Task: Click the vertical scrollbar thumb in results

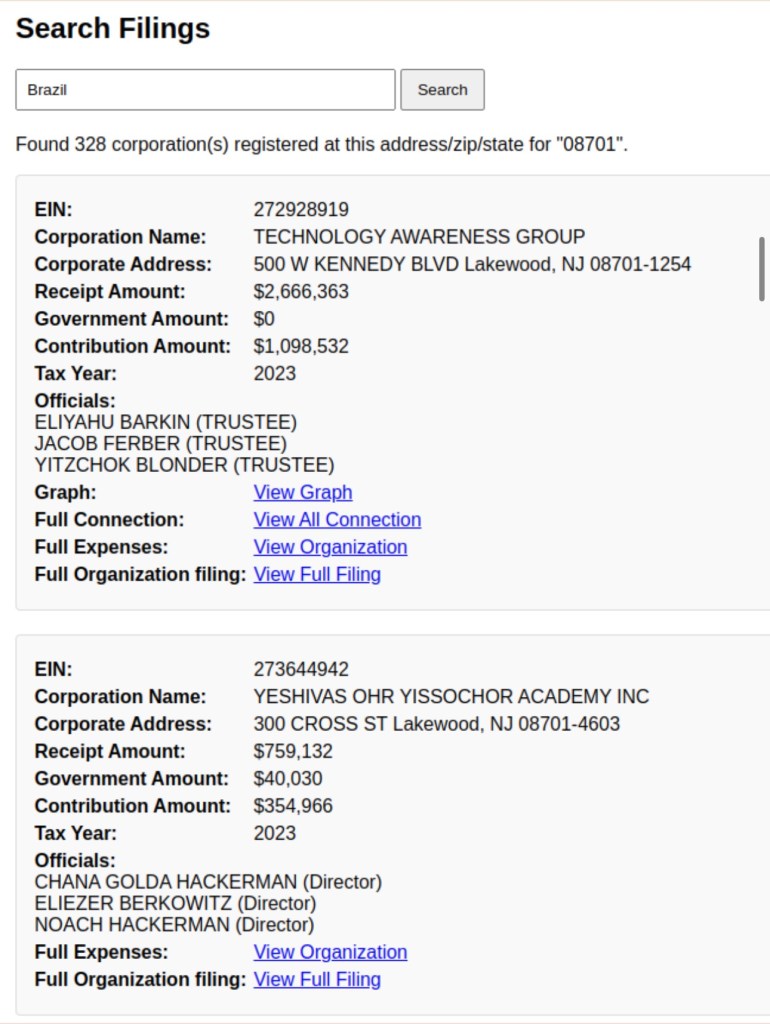Action: pos(762,268)
